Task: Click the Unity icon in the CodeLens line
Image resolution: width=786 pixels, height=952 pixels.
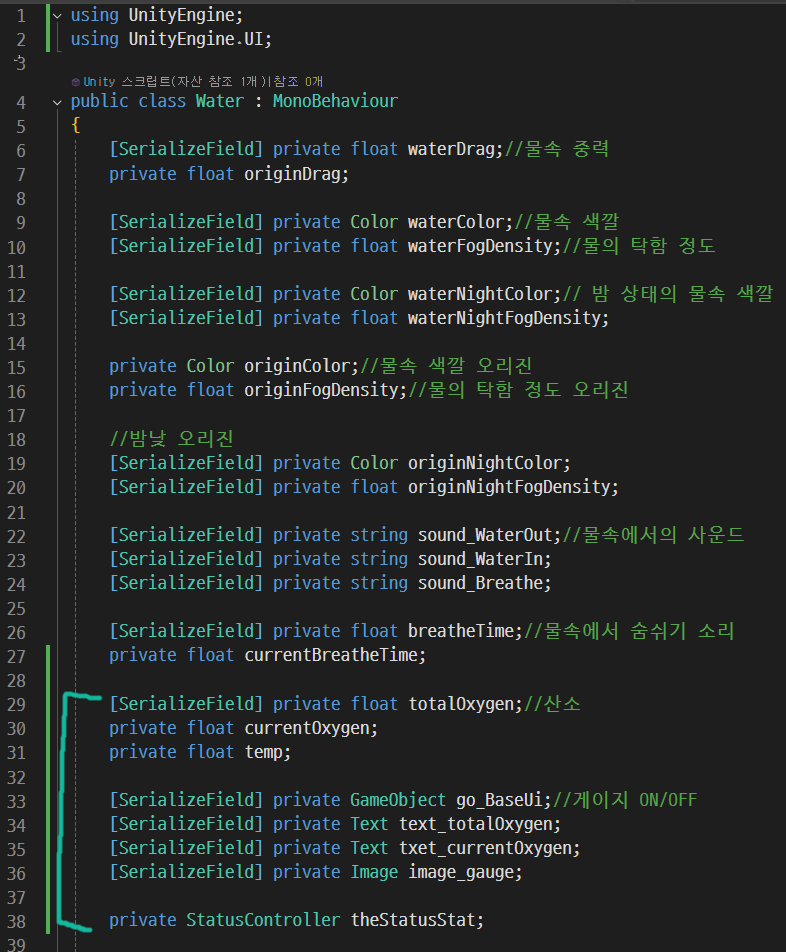Action: pyautogui.click(x=75, y=82)
